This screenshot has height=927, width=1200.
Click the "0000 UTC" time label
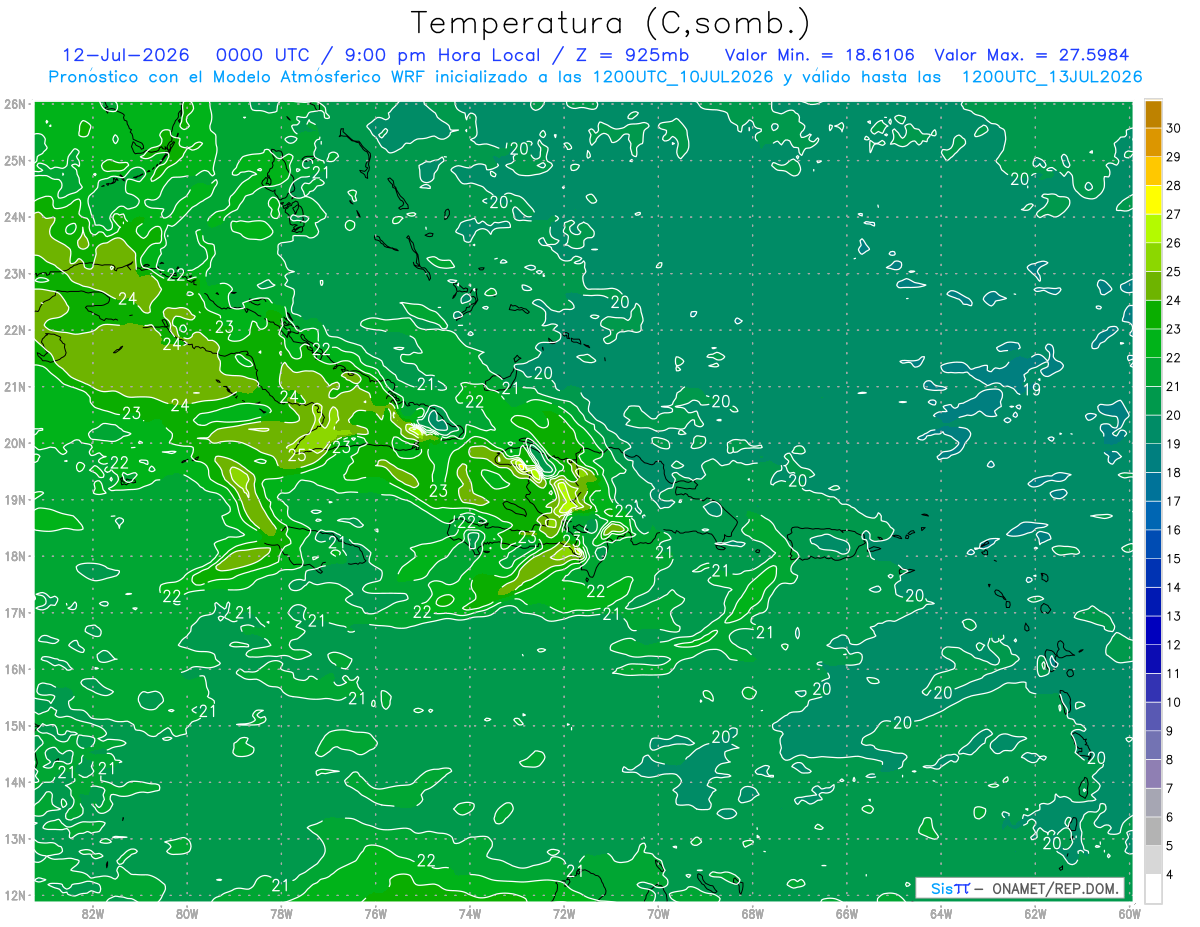click(x=263, y=55)
